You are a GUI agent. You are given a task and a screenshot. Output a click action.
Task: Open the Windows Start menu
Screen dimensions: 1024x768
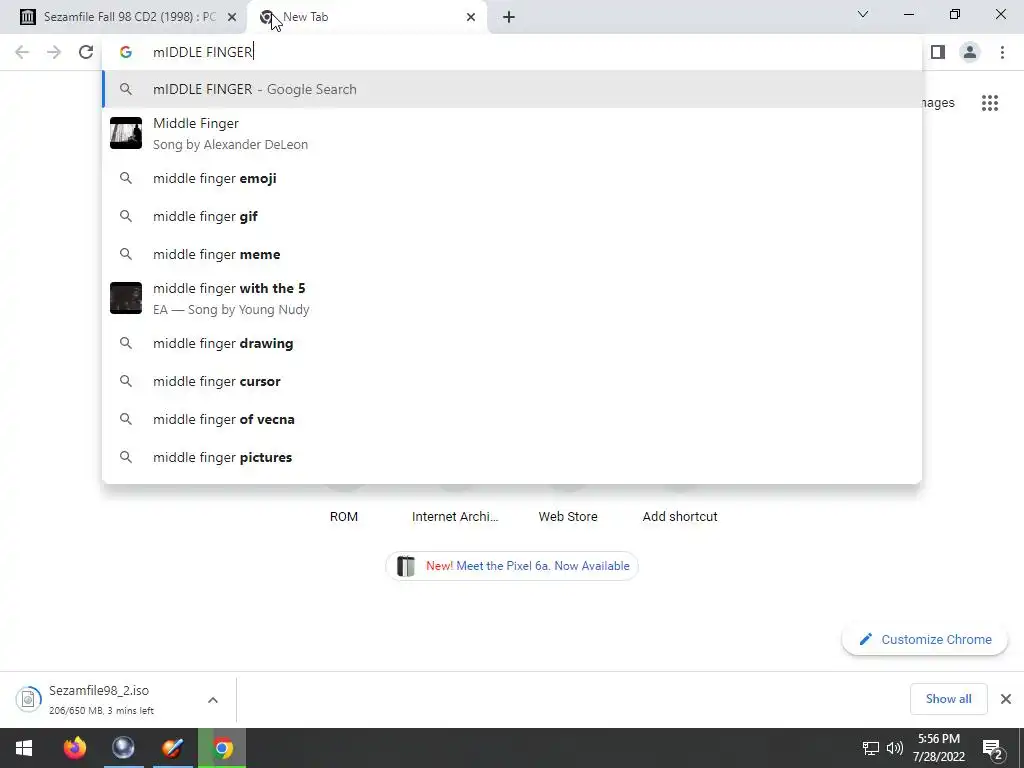point(24,748)
